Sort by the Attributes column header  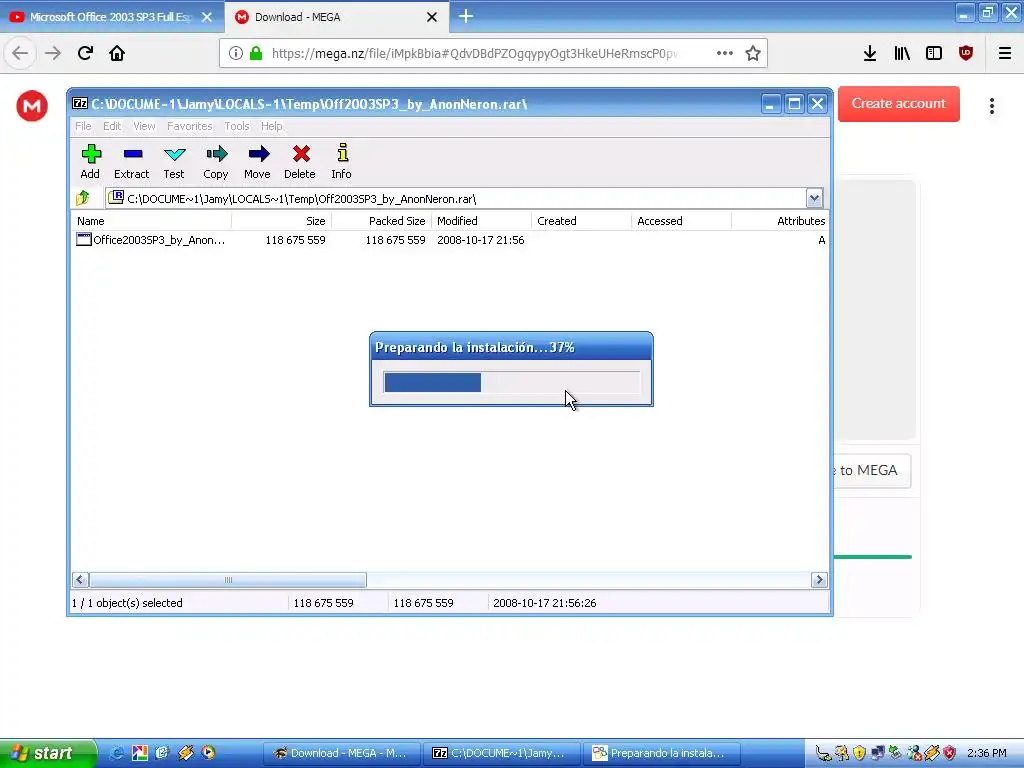[x=781, y=221]
